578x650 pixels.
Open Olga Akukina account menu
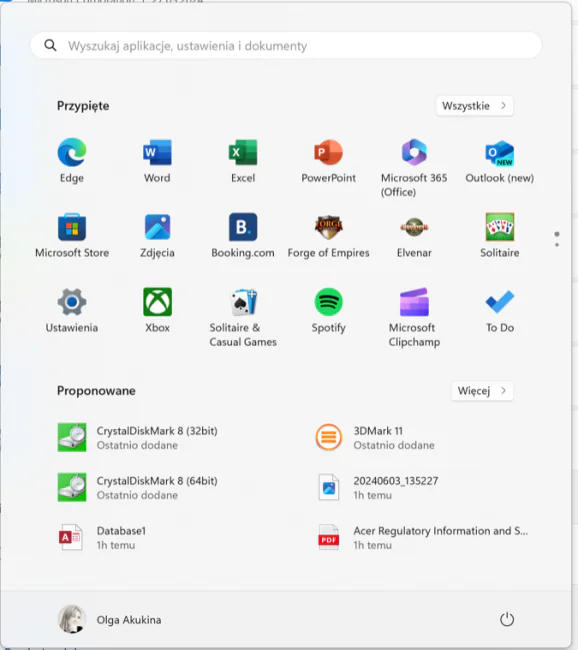click(109, 620)
